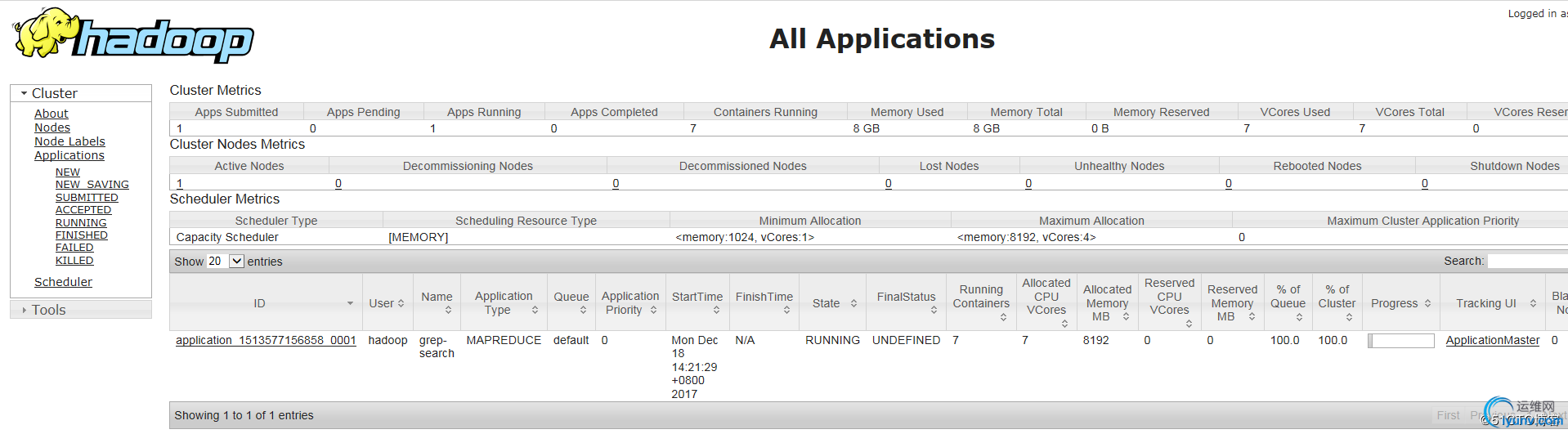1568x434 pixels.
Task: Select the RUNNING state cell
Action: click(x=832, y=340)
